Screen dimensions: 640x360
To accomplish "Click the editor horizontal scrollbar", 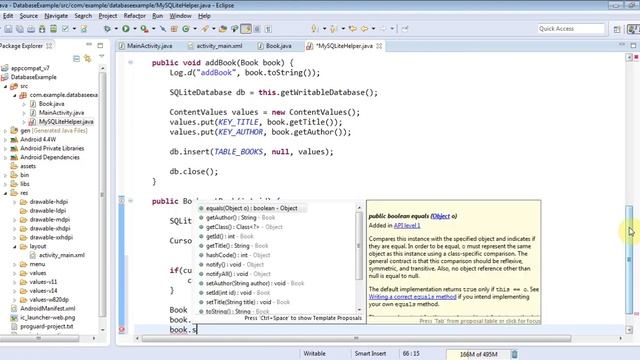I will 356,338.
